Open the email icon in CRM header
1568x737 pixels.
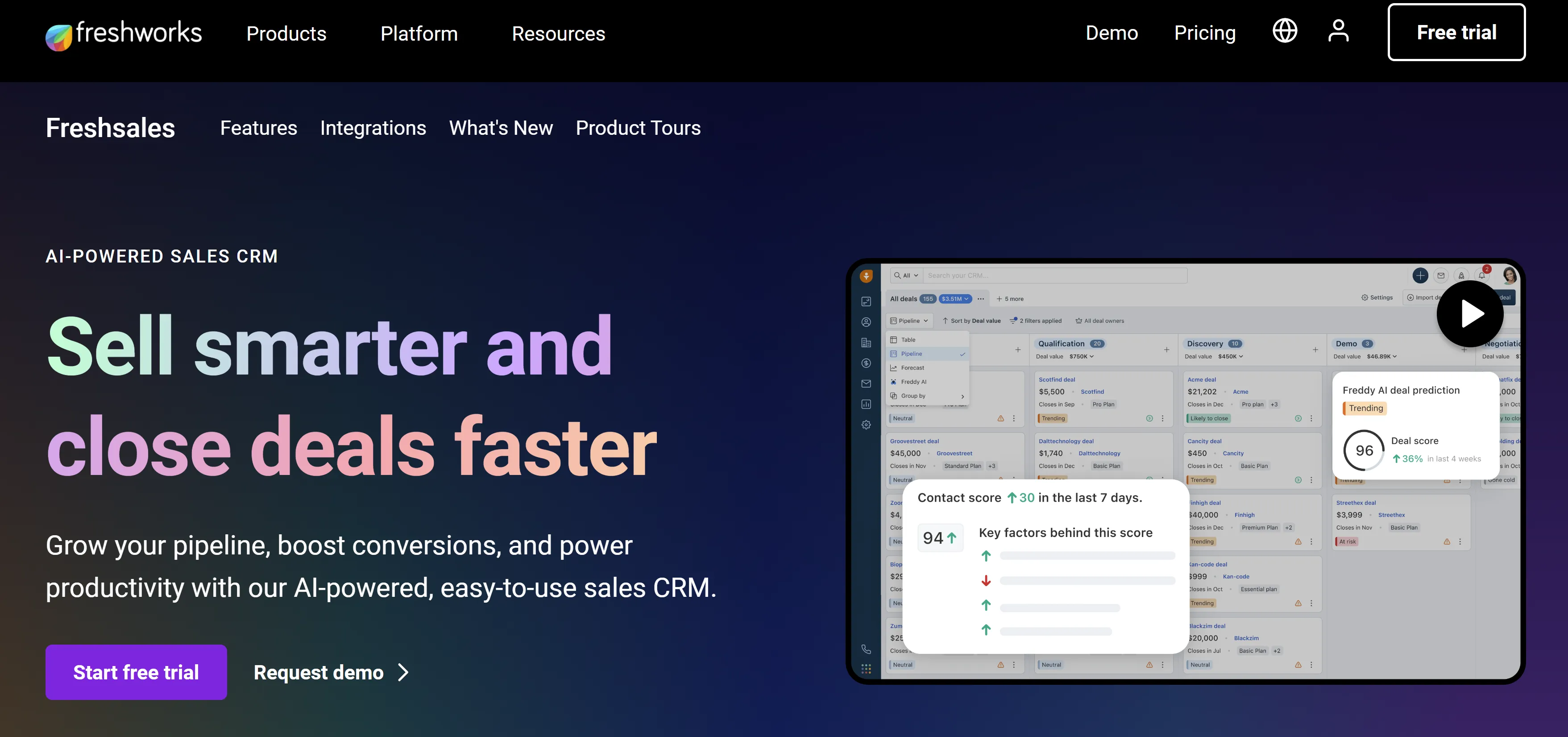click(1441, 275)
